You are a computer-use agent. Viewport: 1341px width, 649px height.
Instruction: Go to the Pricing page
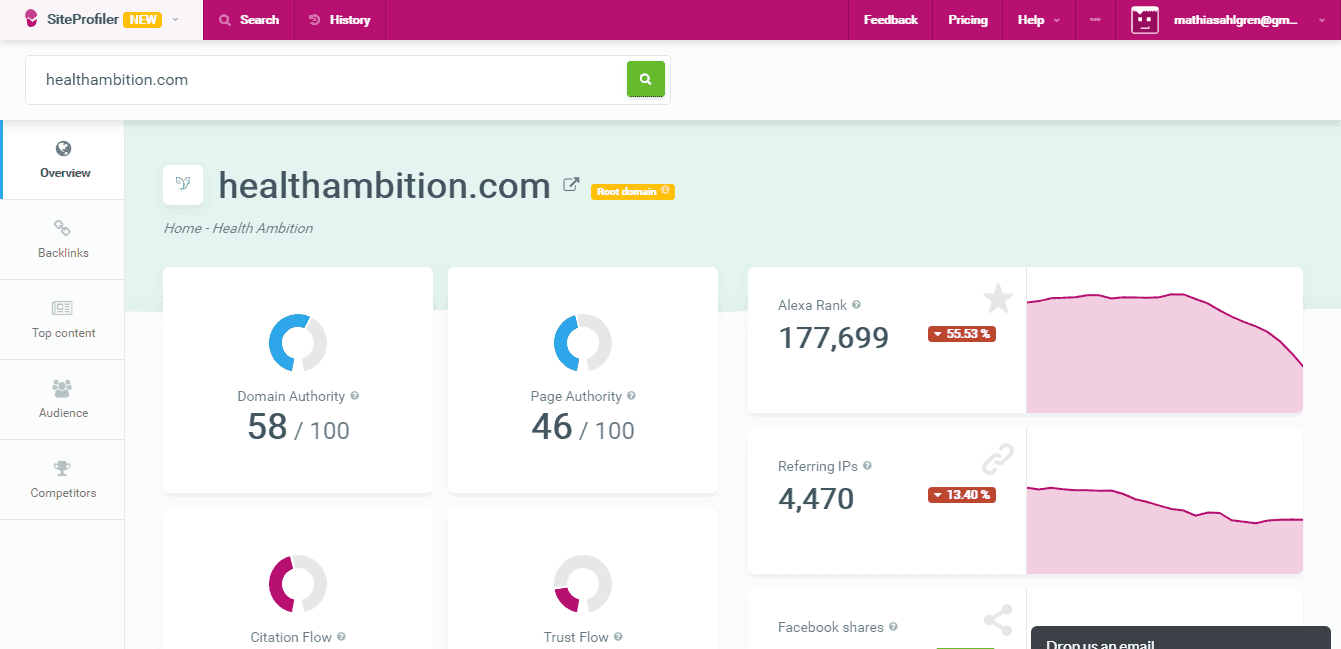pyautogui.click(x=968, y=20)
